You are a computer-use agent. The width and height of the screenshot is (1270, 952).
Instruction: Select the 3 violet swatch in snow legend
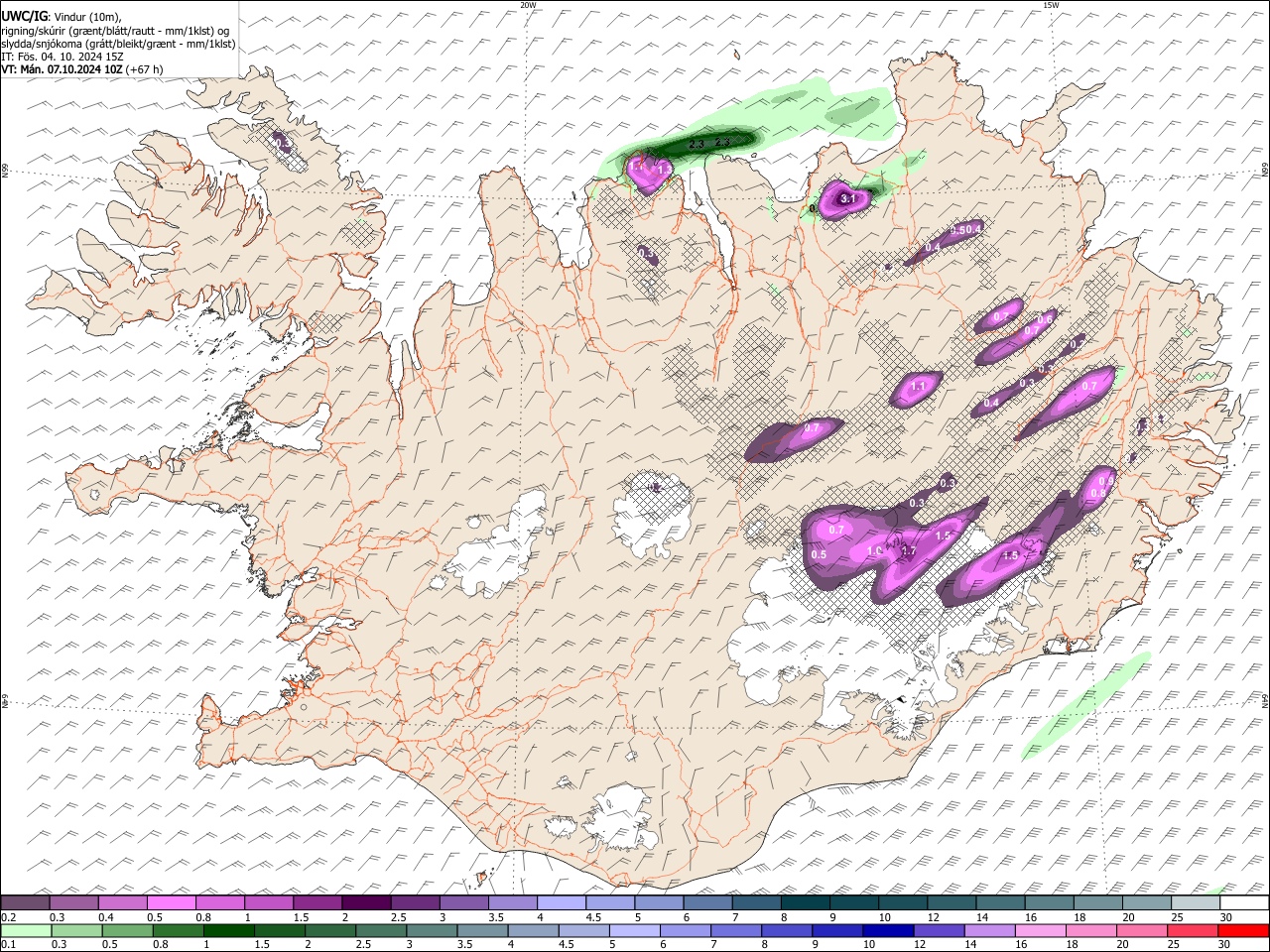coord(463,902)
